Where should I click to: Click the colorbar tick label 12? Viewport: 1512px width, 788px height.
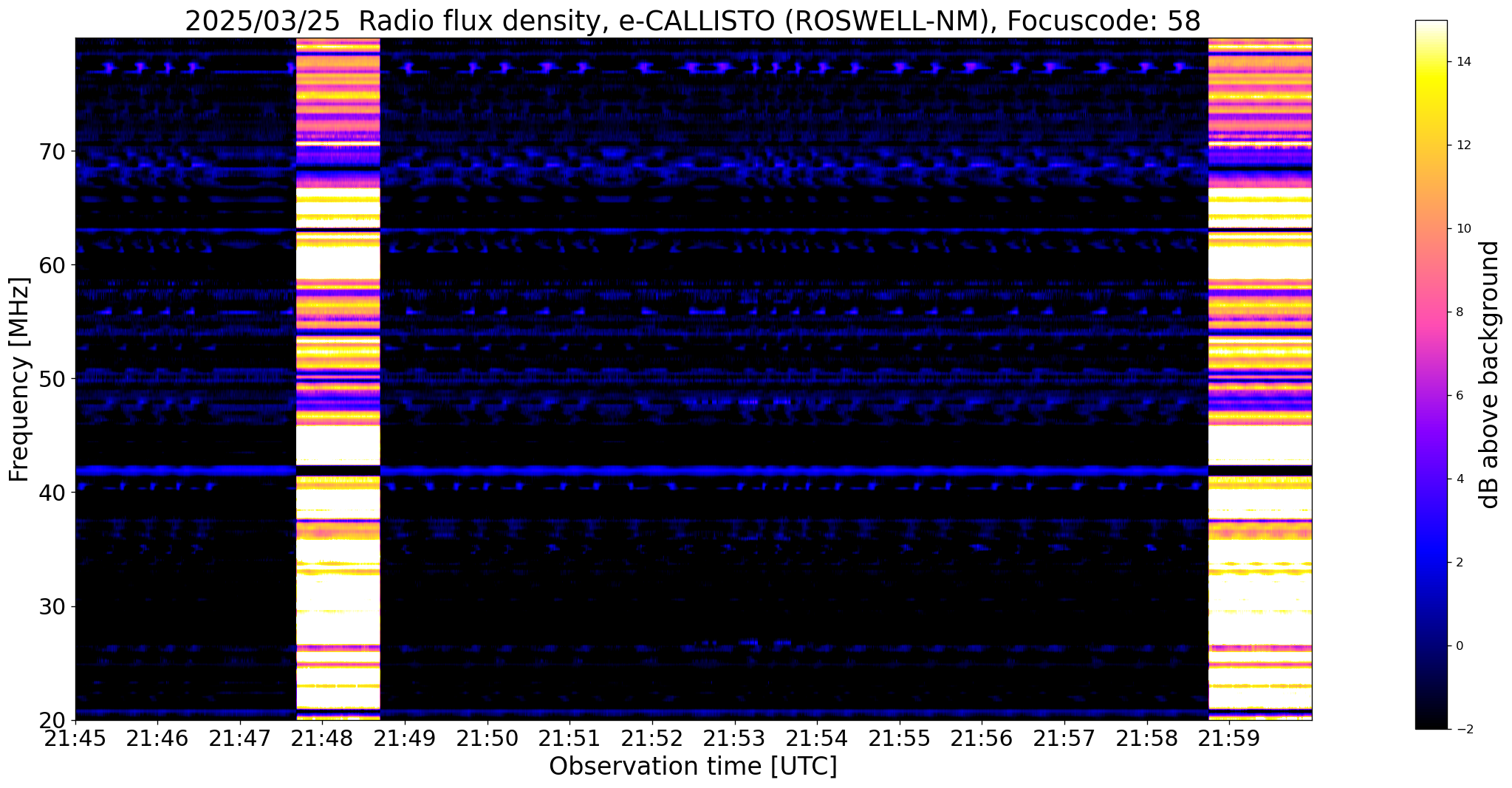coord(1461,145)
